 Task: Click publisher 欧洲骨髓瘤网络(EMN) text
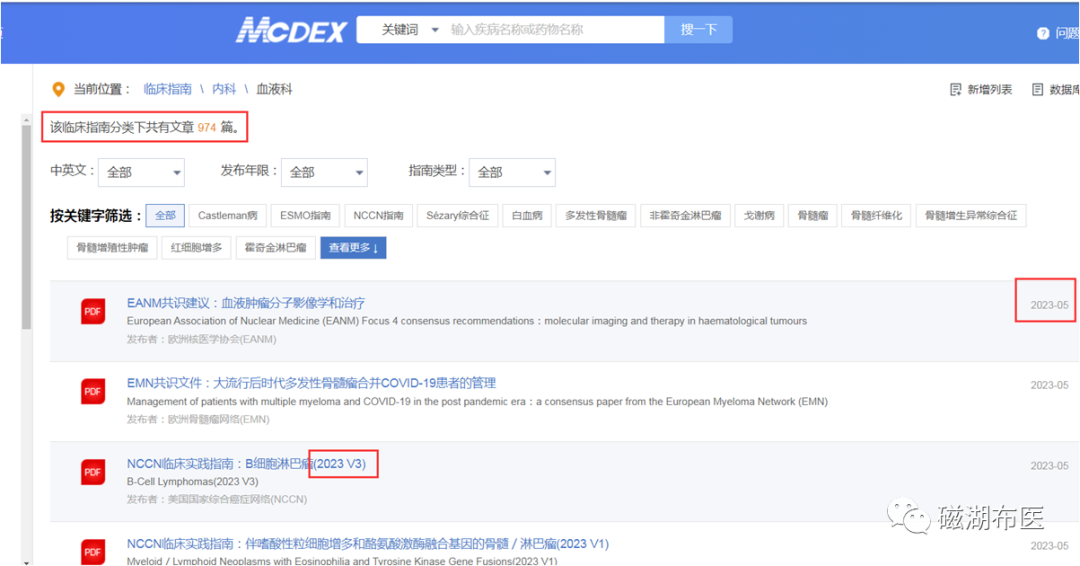click(x=218, y=419)
